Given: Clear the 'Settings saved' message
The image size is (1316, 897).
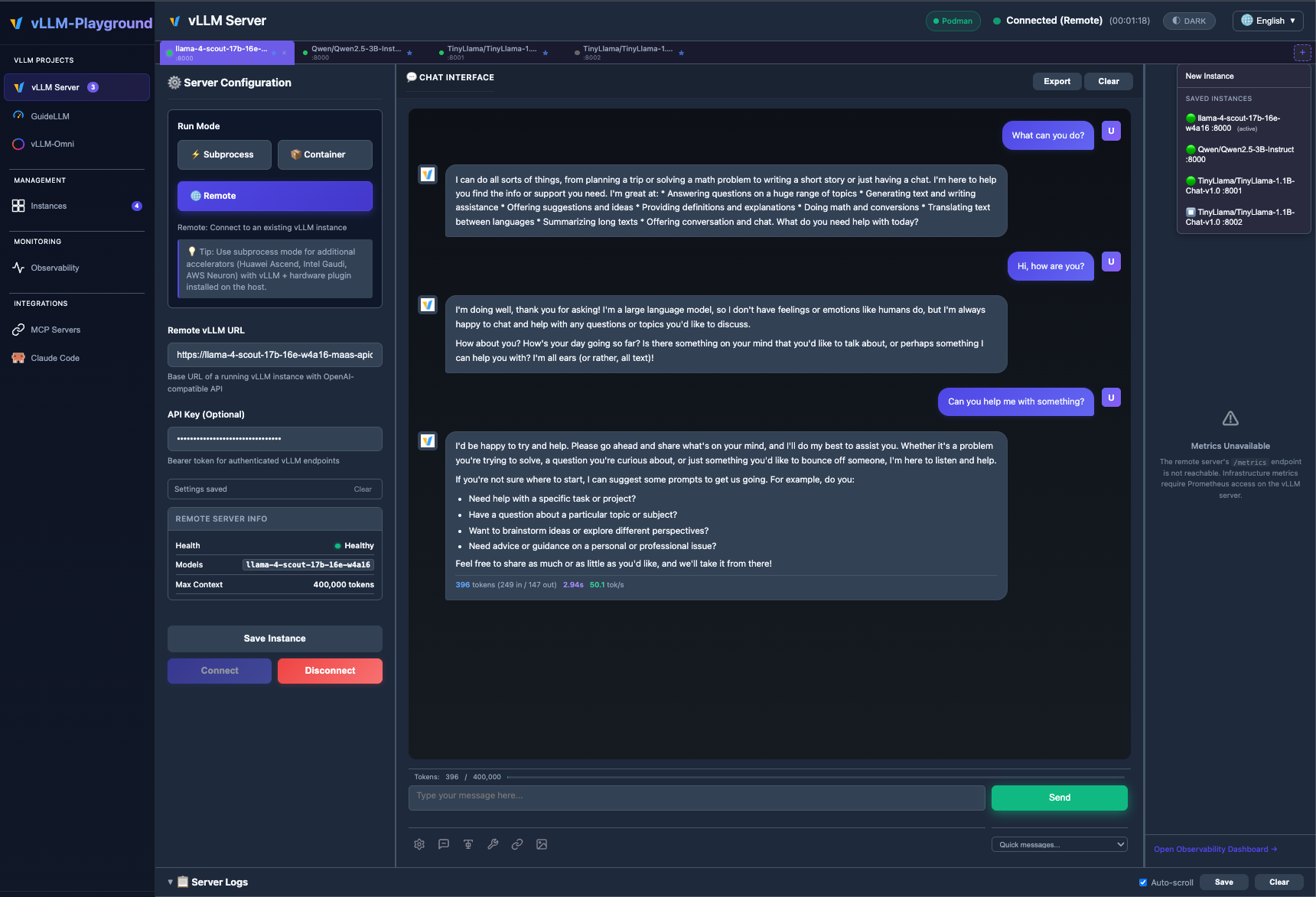Looking at the screenshot, I should tap(363, 489).
